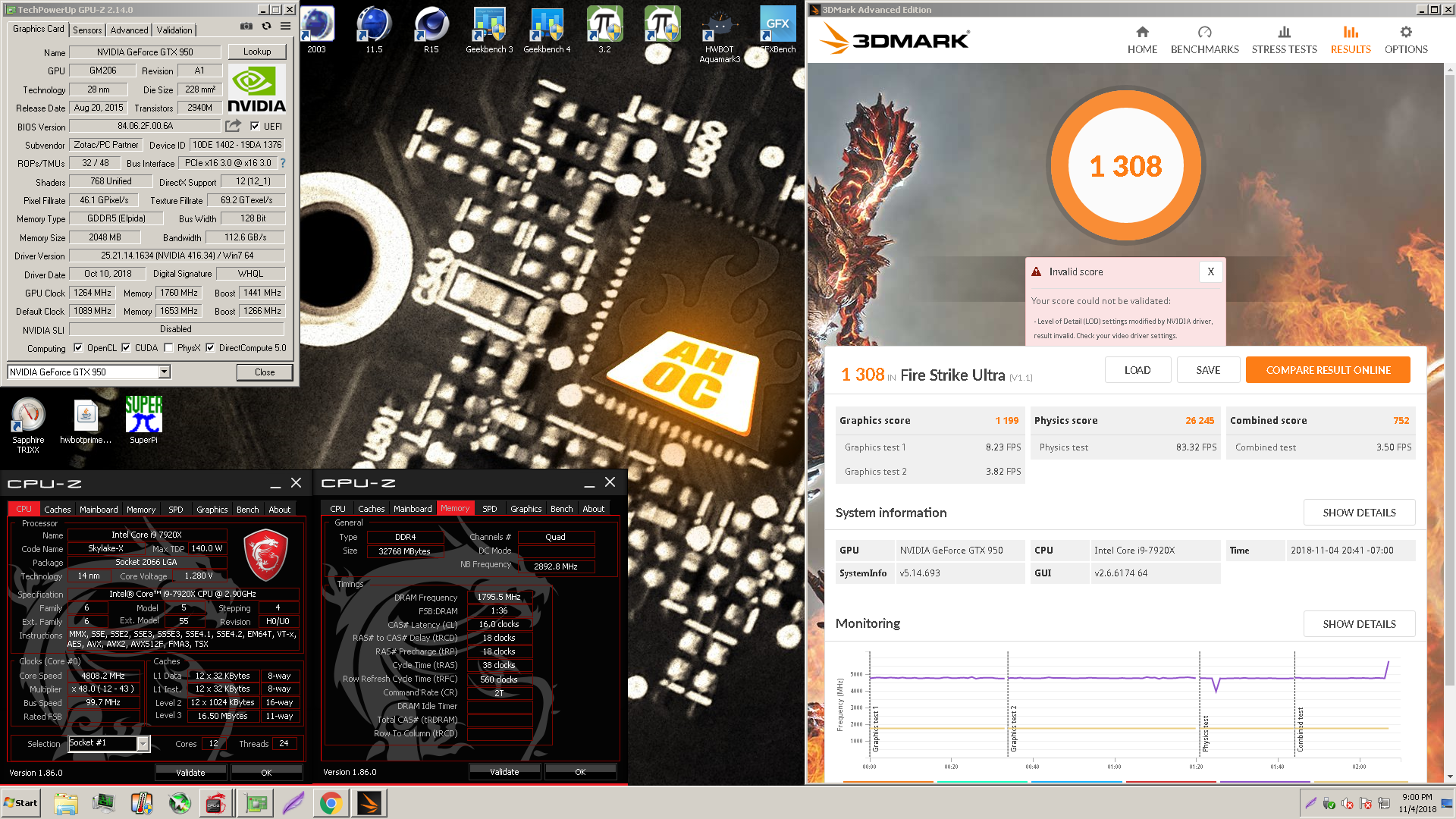Toggle the OpenCL checkbox
This screenshot has height=819, width=1456.
pos(78,348)
